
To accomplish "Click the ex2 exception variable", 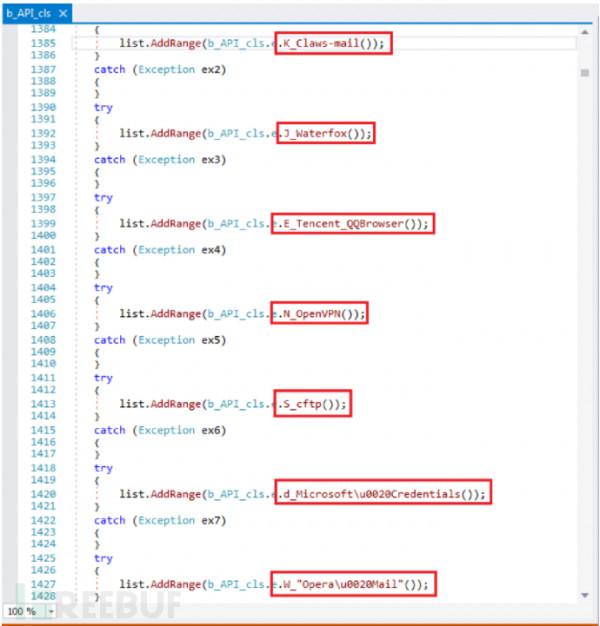I will pos(213,69).
